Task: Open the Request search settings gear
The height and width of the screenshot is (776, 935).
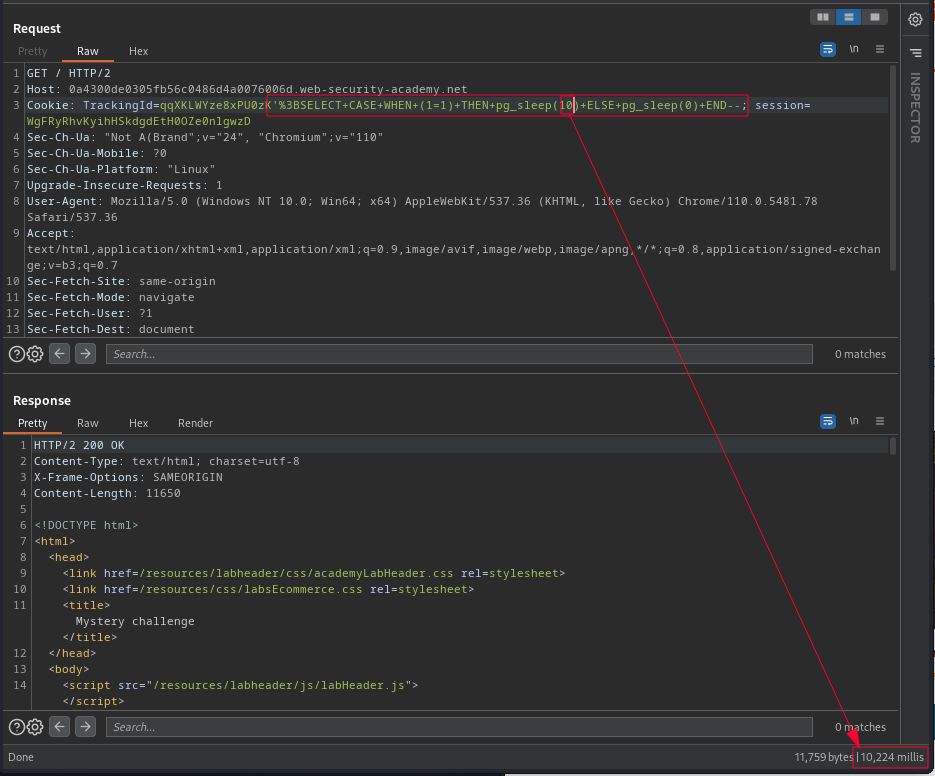Action: [x=35, y=354]
